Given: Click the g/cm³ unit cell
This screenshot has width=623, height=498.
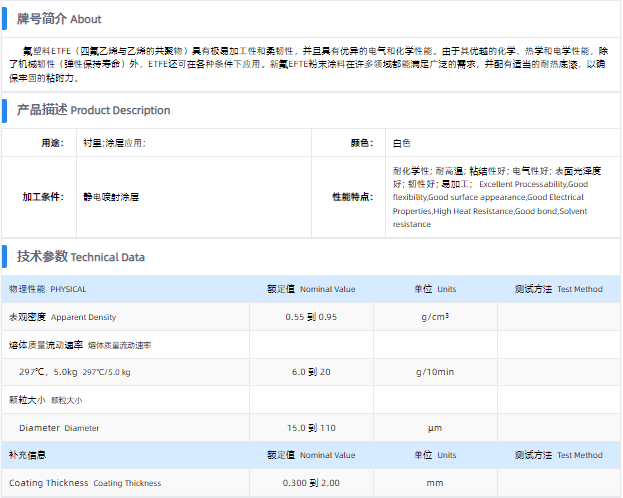Looking at the screenshot, I should click(x=434, y=317).
